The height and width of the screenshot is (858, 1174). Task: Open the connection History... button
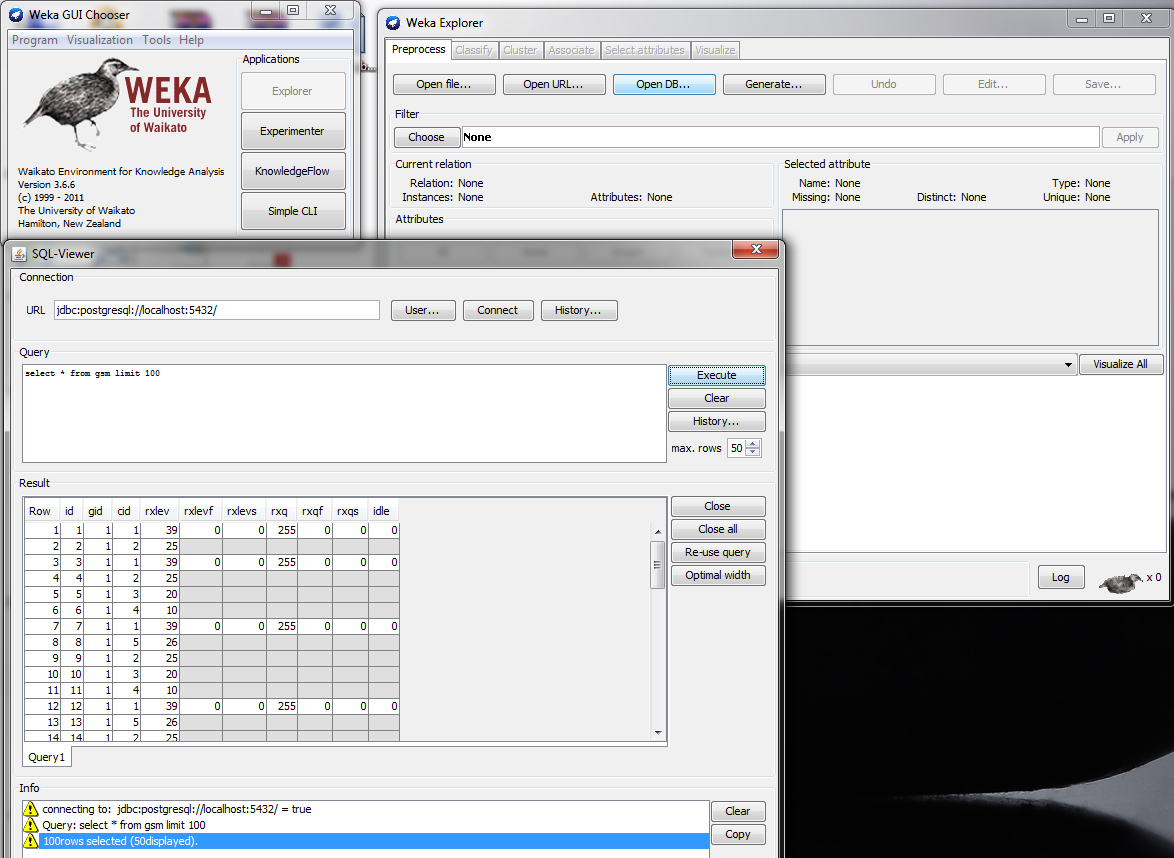(579, 310)
